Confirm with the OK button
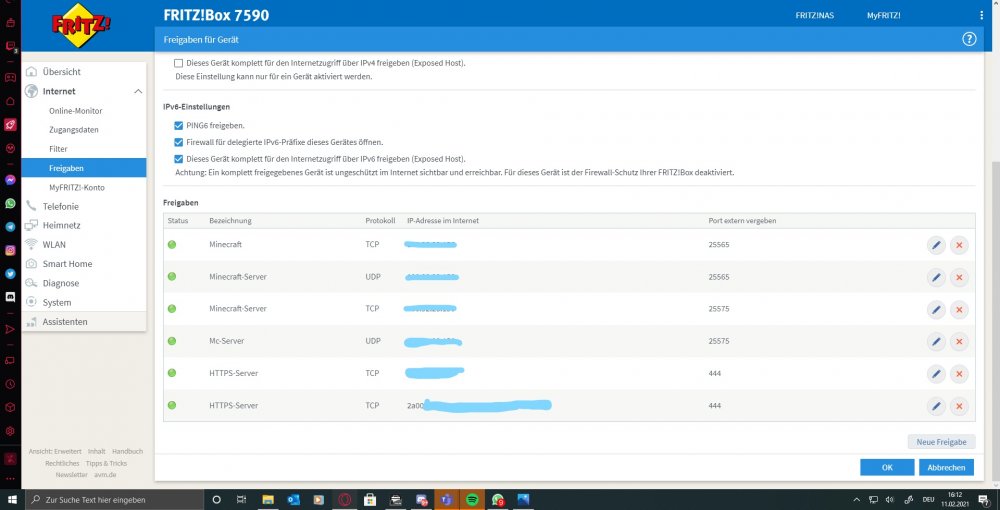 [887, 467]
